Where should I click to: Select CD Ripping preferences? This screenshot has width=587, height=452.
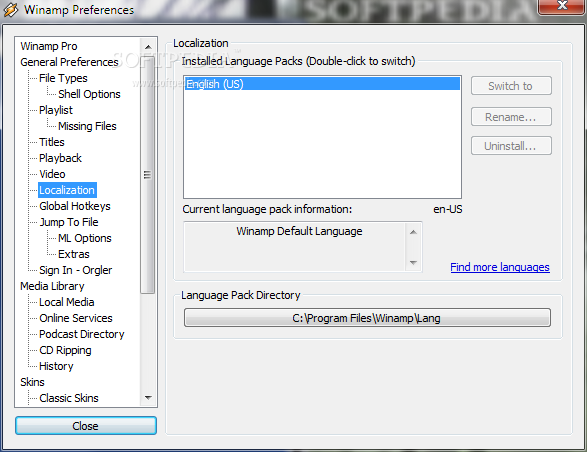click(x=65, y=350)
